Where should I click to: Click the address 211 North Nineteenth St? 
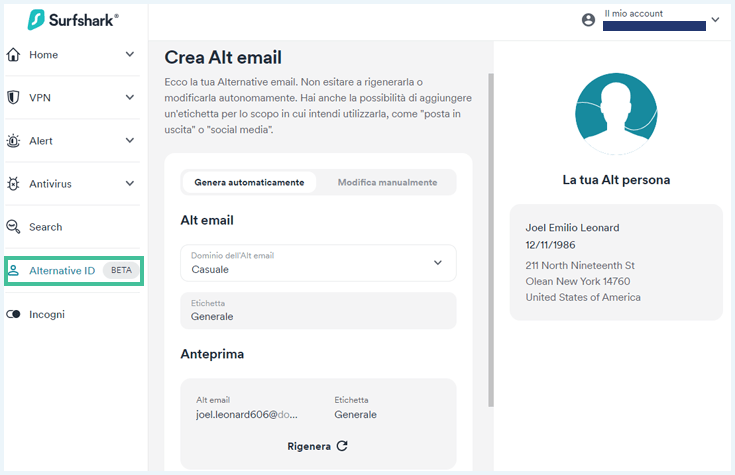pos(580,265)
